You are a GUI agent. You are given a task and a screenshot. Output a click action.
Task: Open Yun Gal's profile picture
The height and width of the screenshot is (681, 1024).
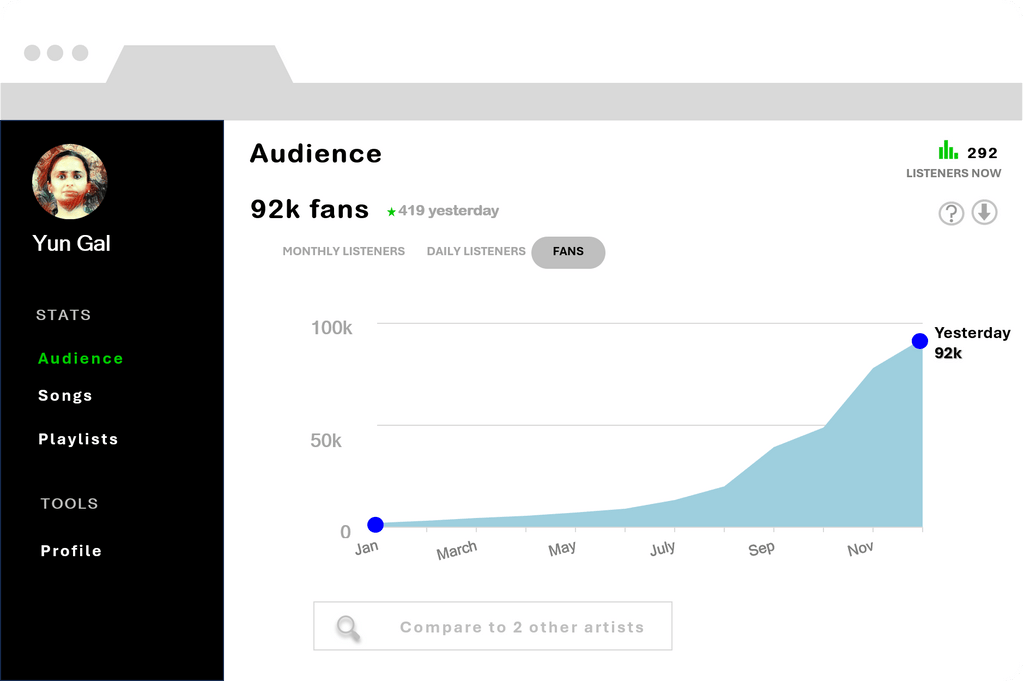[70, 181]
